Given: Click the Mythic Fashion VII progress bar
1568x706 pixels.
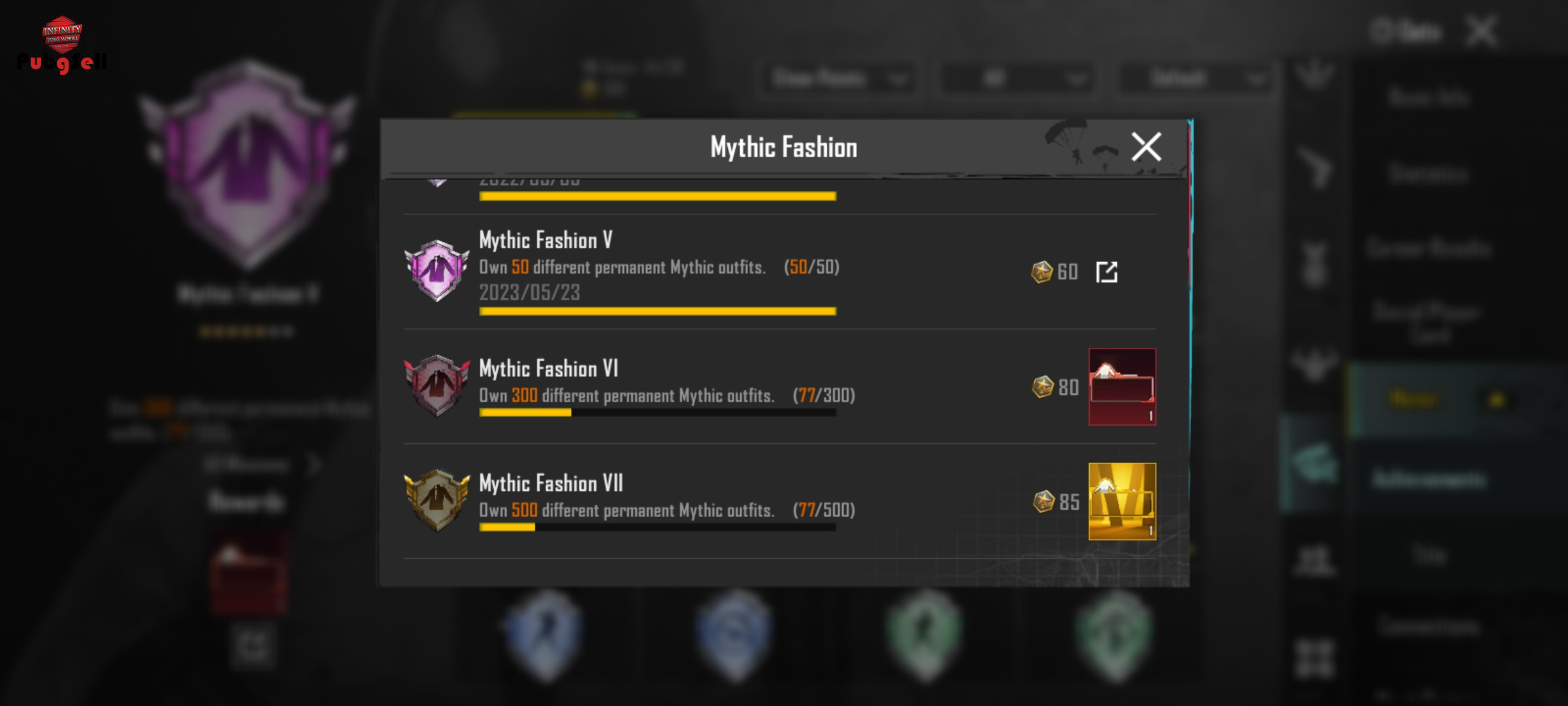Looking at the screenshot, I should [658, 528].
